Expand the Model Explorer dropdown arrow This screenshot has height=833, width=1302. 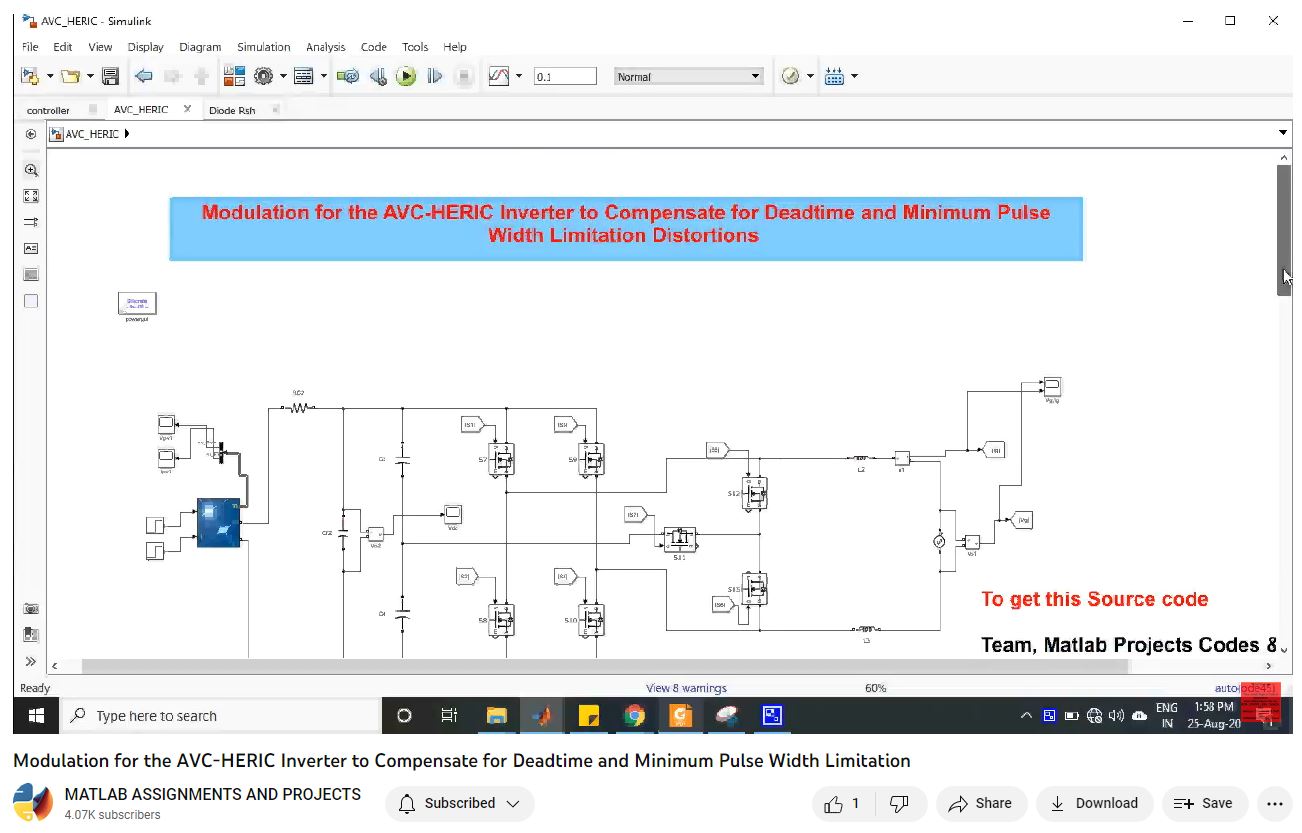[323, 76]
